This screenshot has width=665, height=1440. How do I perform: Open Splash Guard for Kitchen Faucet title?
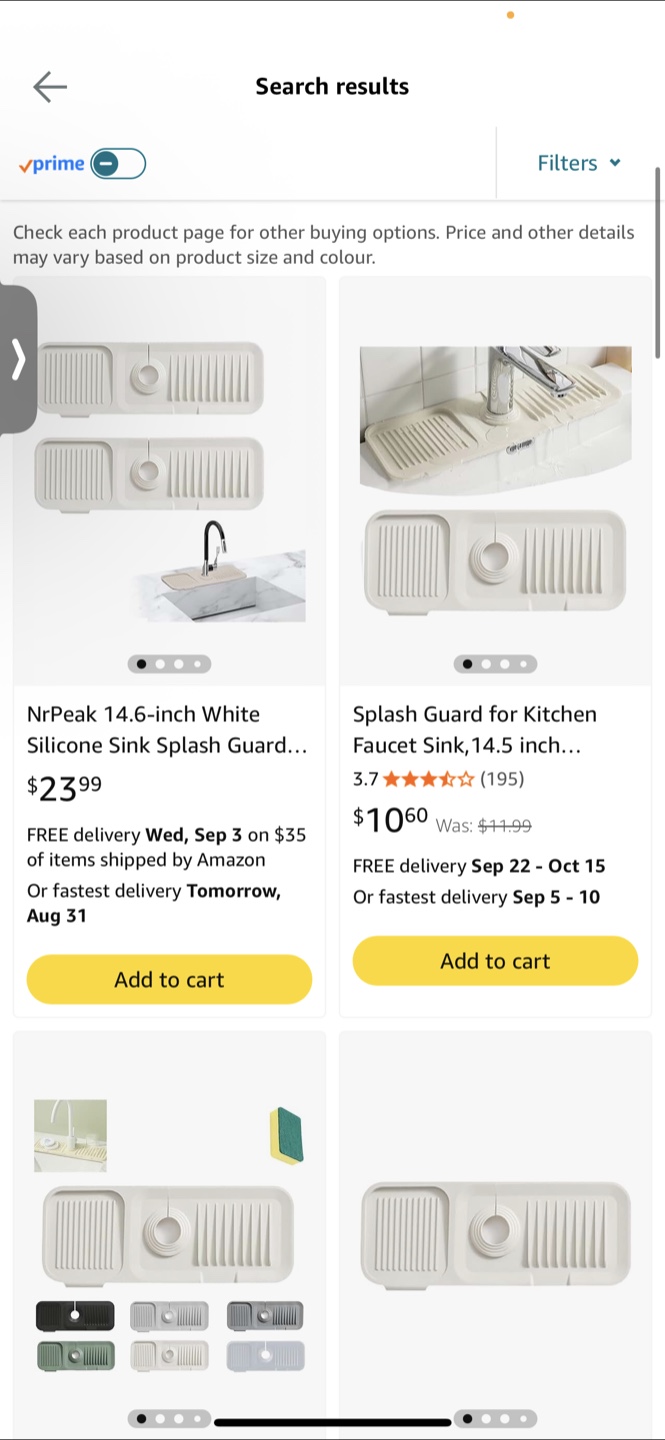click(x=475, y=729)
